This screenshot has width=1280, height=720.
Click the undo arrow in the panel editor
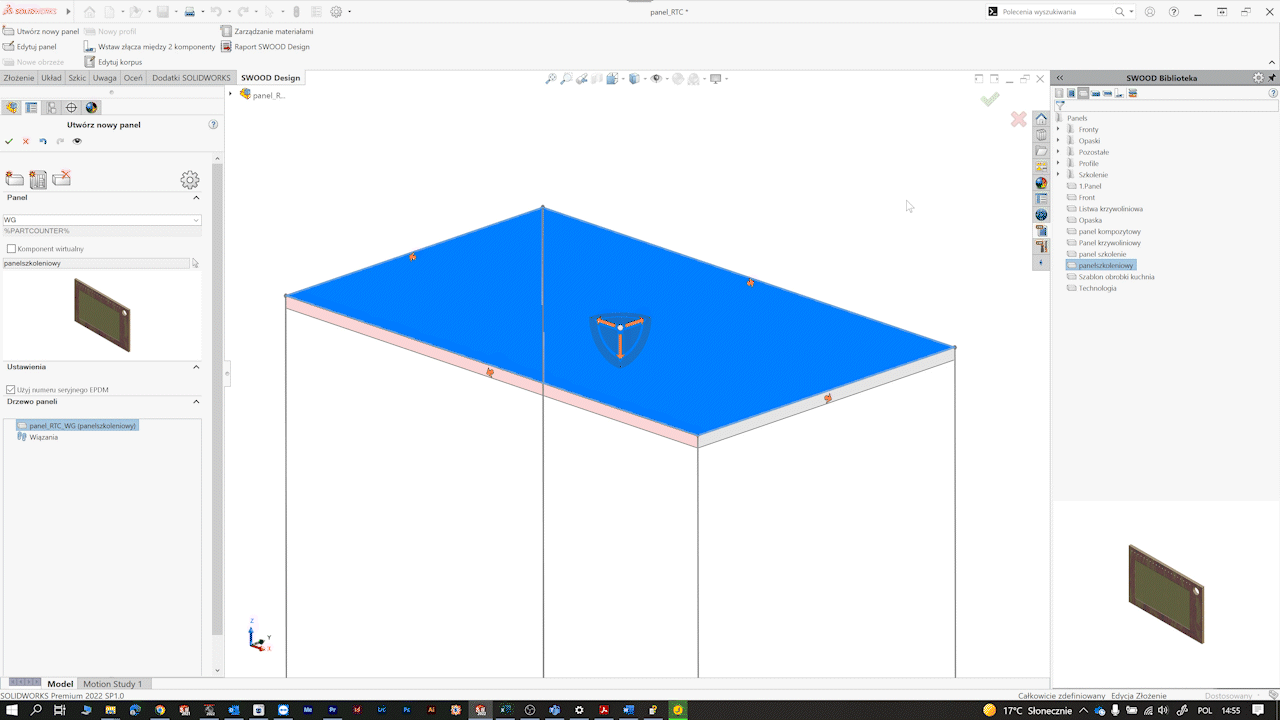click(x=42, y=141)
